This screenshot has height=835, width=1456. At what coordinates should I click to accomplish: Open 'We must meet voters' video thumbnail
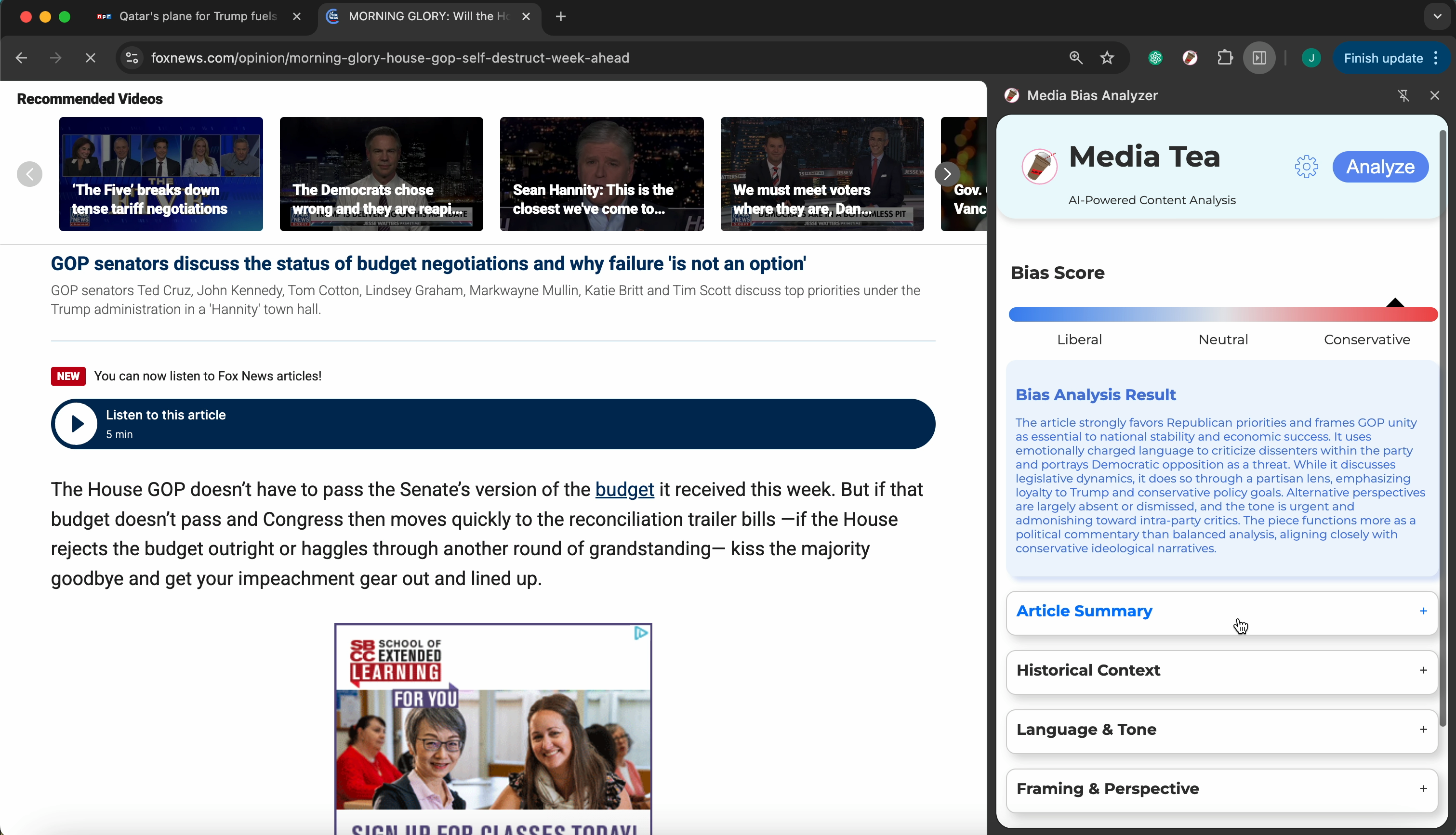(x=822, y=174)
